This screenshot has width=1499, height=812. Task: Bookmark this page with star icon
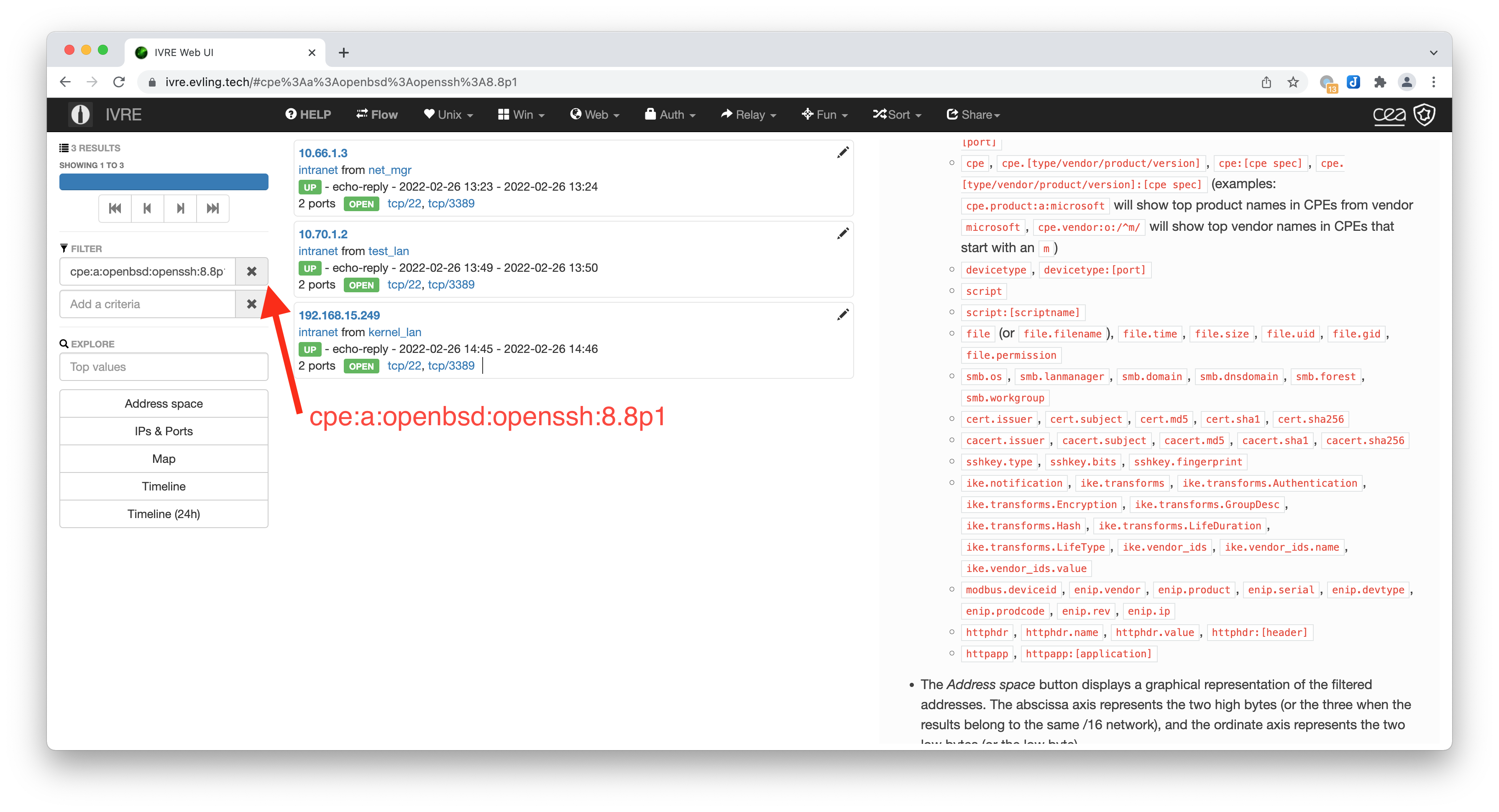coord(1293,82)
